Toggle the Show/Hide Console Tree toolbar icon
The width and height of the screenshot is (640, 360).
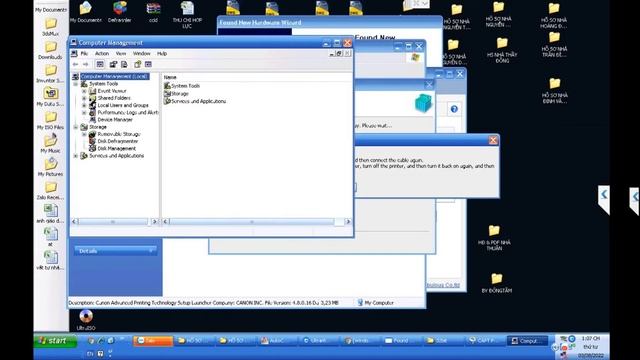[100, 64]
